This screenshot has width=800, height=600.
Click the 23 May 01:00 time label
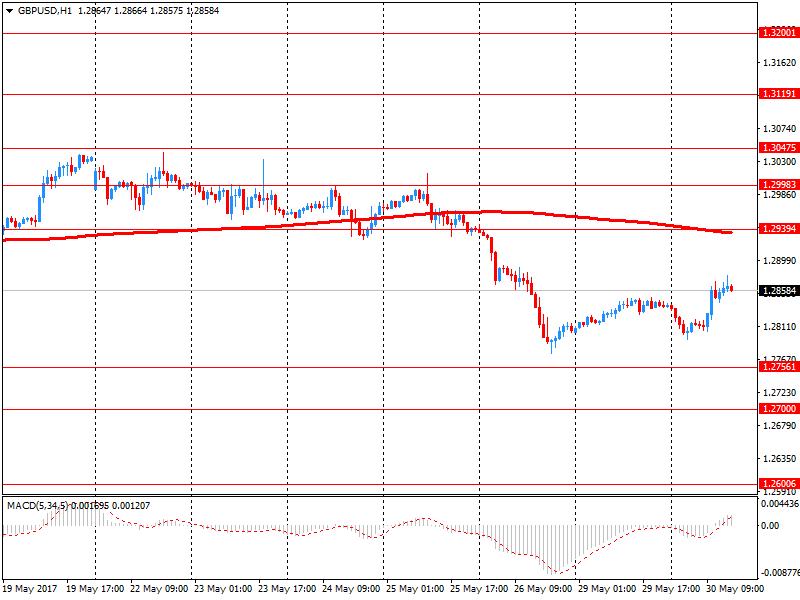(223, 589)
